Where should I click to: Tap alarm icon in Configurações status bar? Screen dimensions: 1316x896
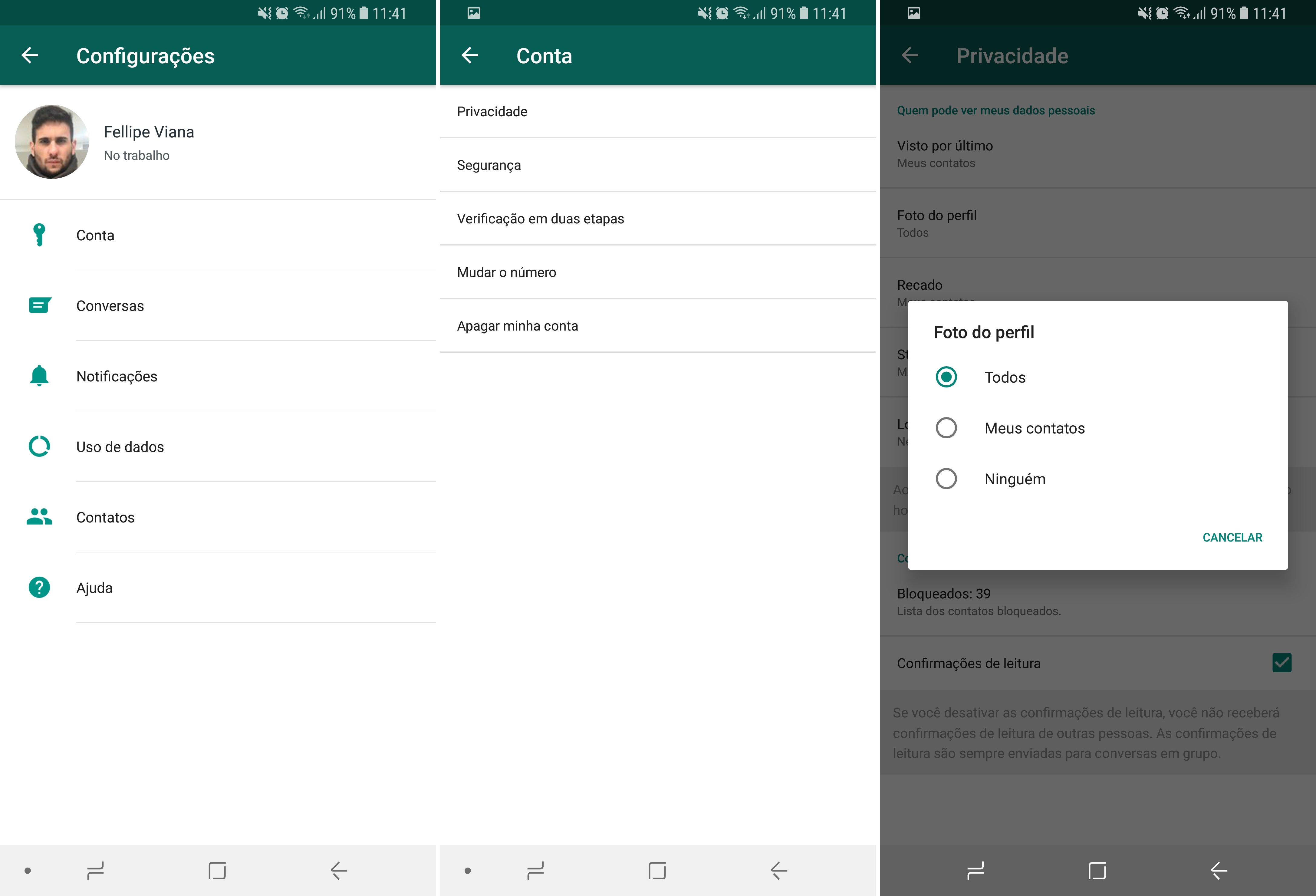[x=282, y=13]
